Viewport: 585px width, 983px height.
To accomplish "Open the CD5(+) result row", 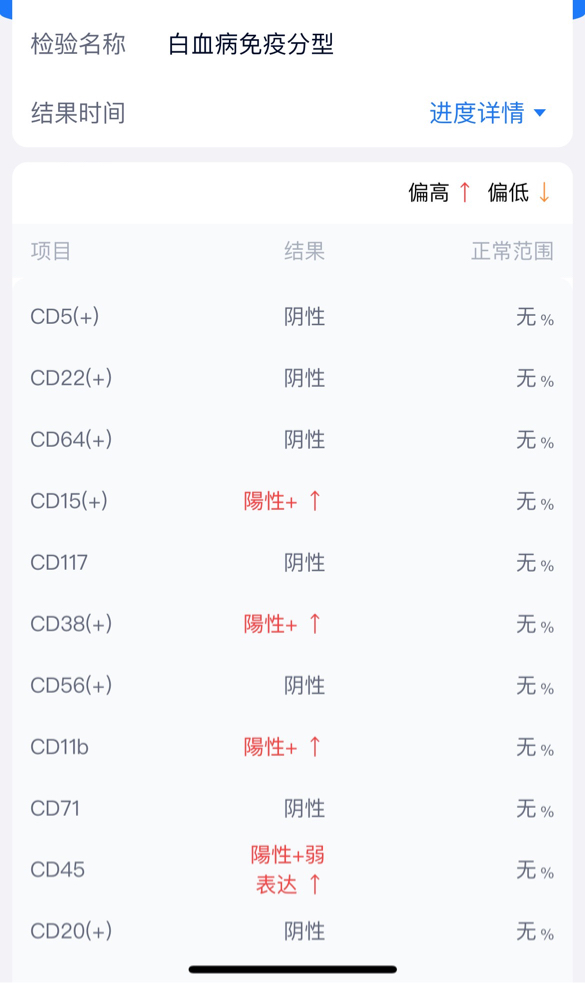I will [292, 317].
